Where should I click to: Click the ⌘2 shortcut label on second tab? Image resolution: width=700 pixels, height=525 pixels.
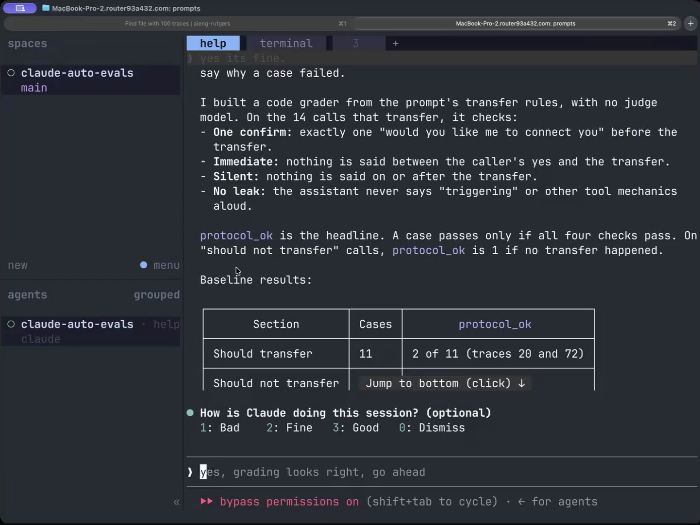pyautogui.click(x=672, y=24)
